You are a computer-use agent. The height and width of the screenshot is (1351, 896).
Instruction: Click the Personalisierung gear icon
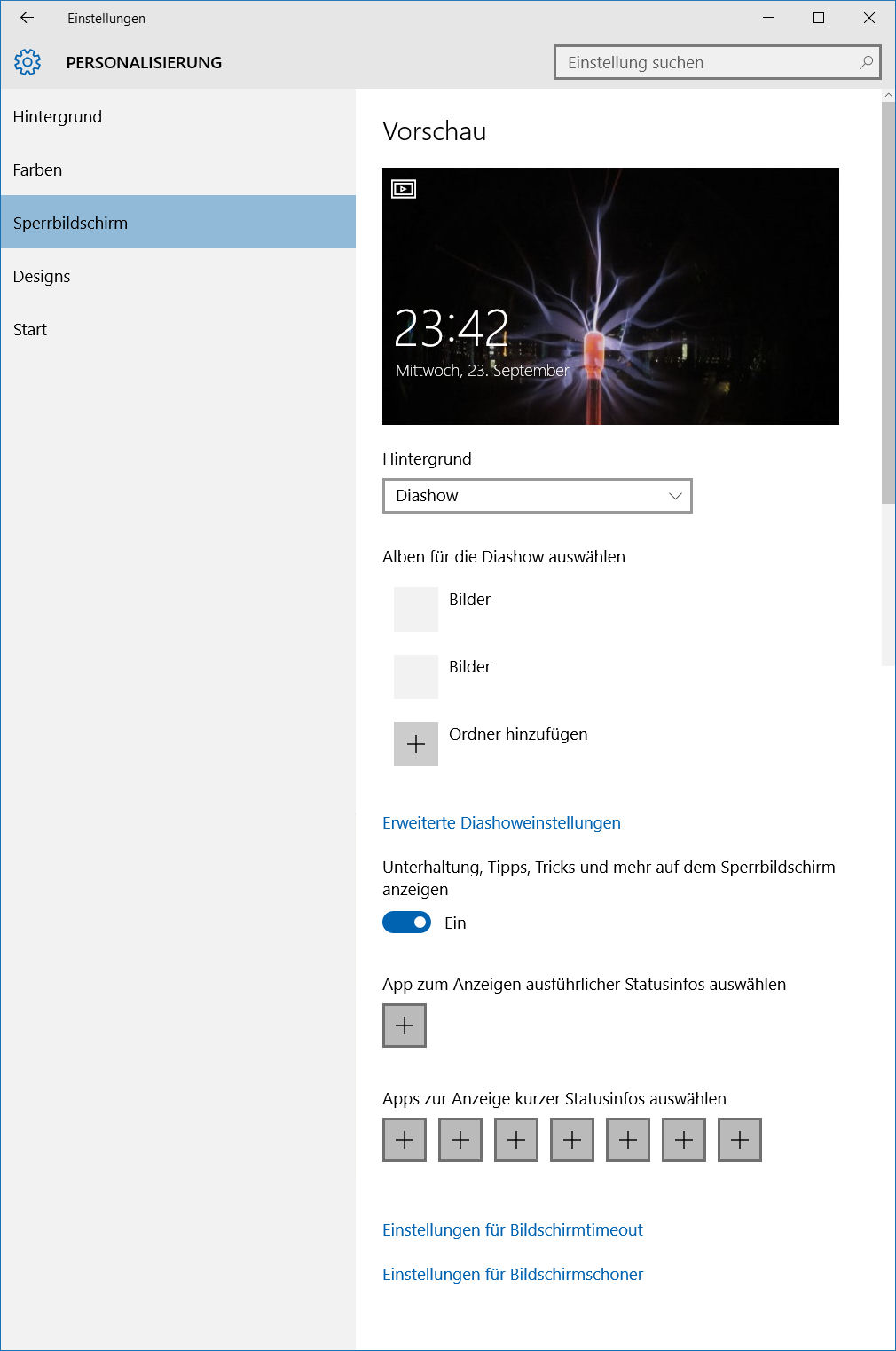(x=28, y=62)
